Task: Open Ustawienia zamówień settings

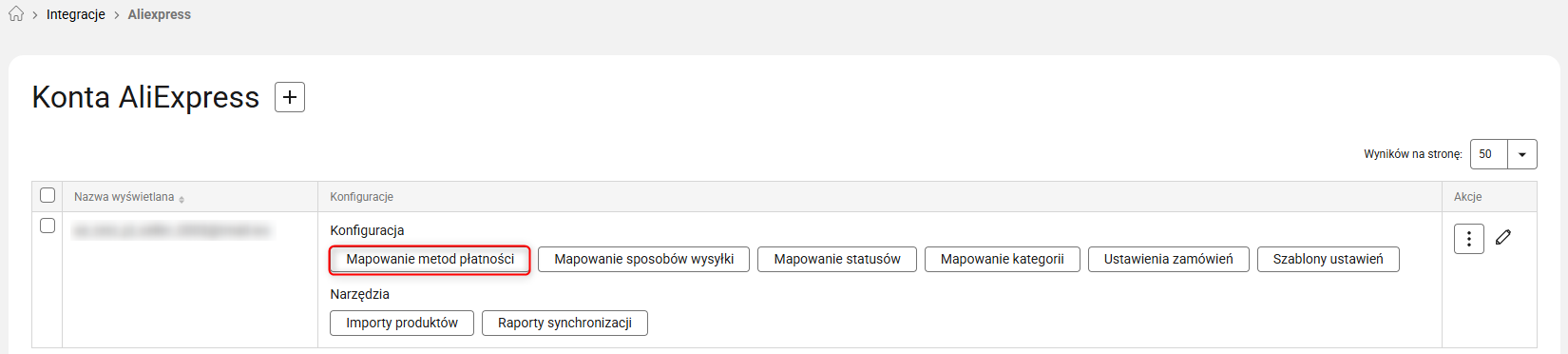Action: 1168,259
